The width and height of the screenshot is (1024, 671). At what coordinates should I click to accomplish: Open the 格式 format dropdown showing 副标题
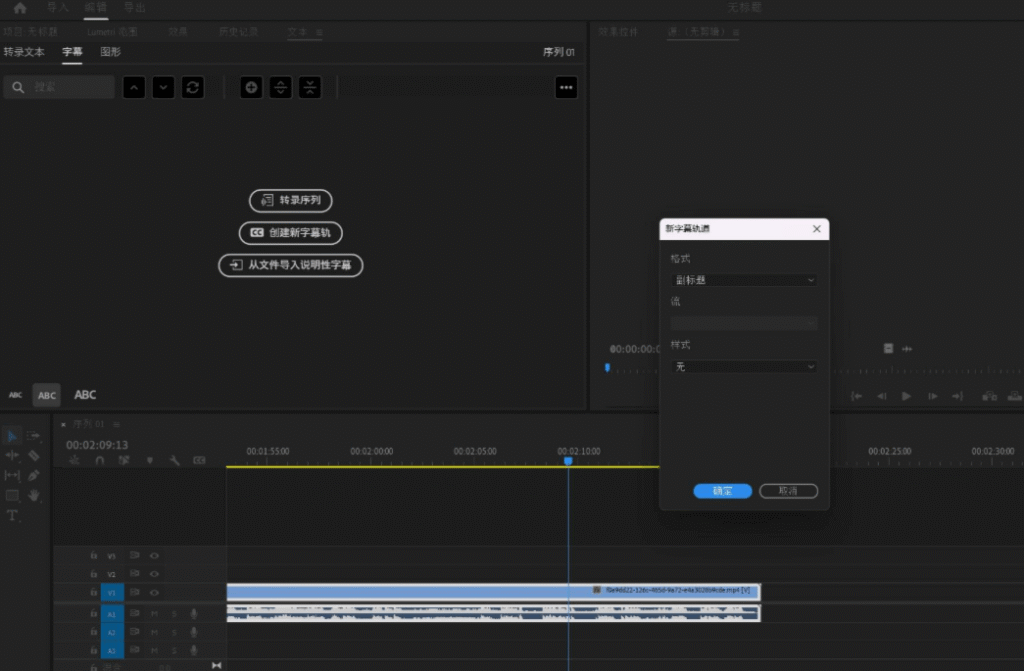point(744,280)
